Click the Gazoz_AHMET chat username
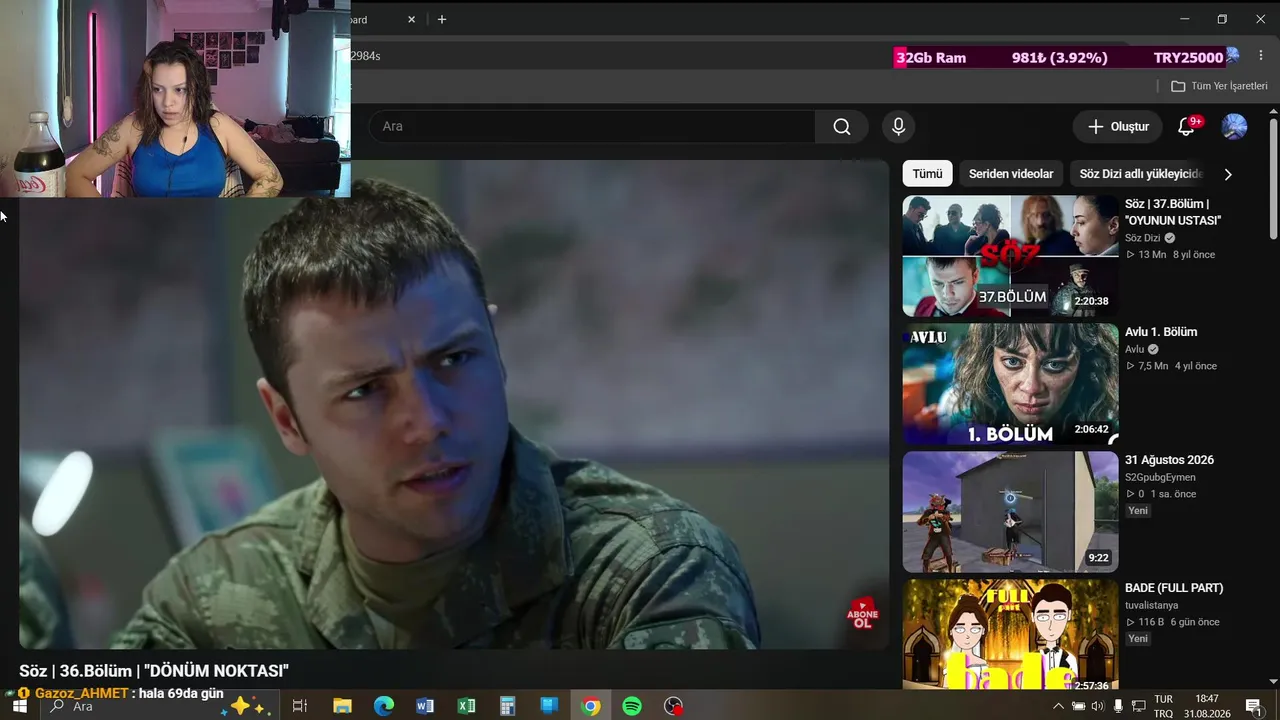 [81, 693]
